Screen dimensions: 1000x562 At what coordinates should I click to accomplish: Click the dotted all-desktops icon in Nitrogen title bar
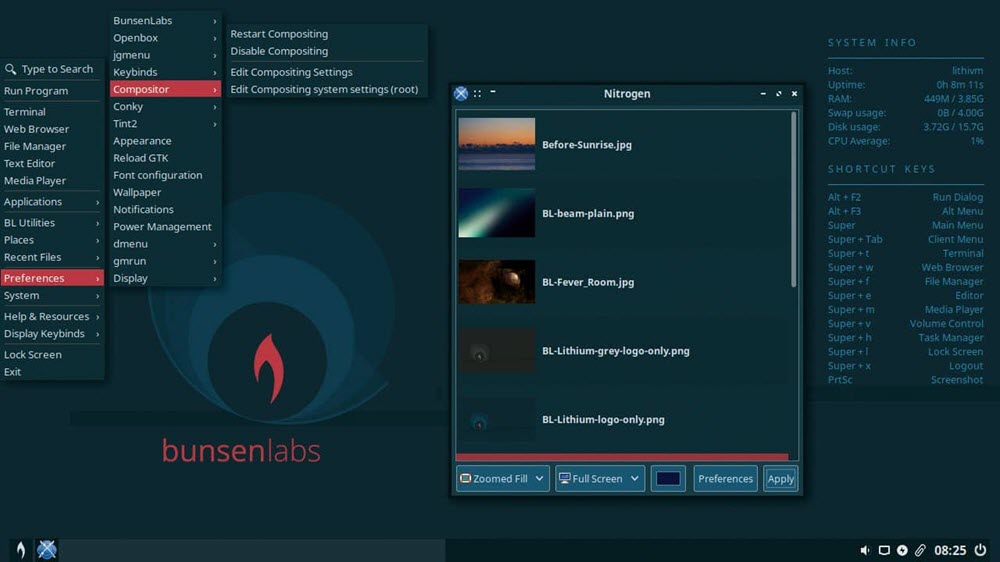478,93
